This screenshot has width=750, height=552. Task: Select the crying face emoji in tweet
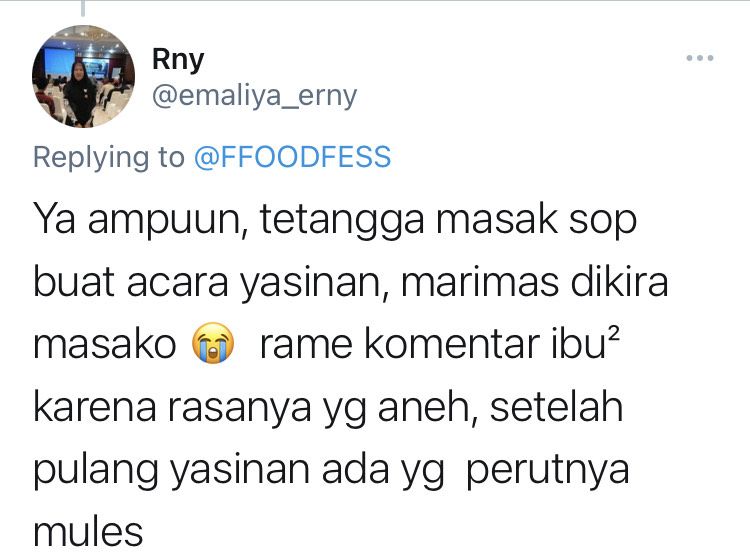(213, 343)
